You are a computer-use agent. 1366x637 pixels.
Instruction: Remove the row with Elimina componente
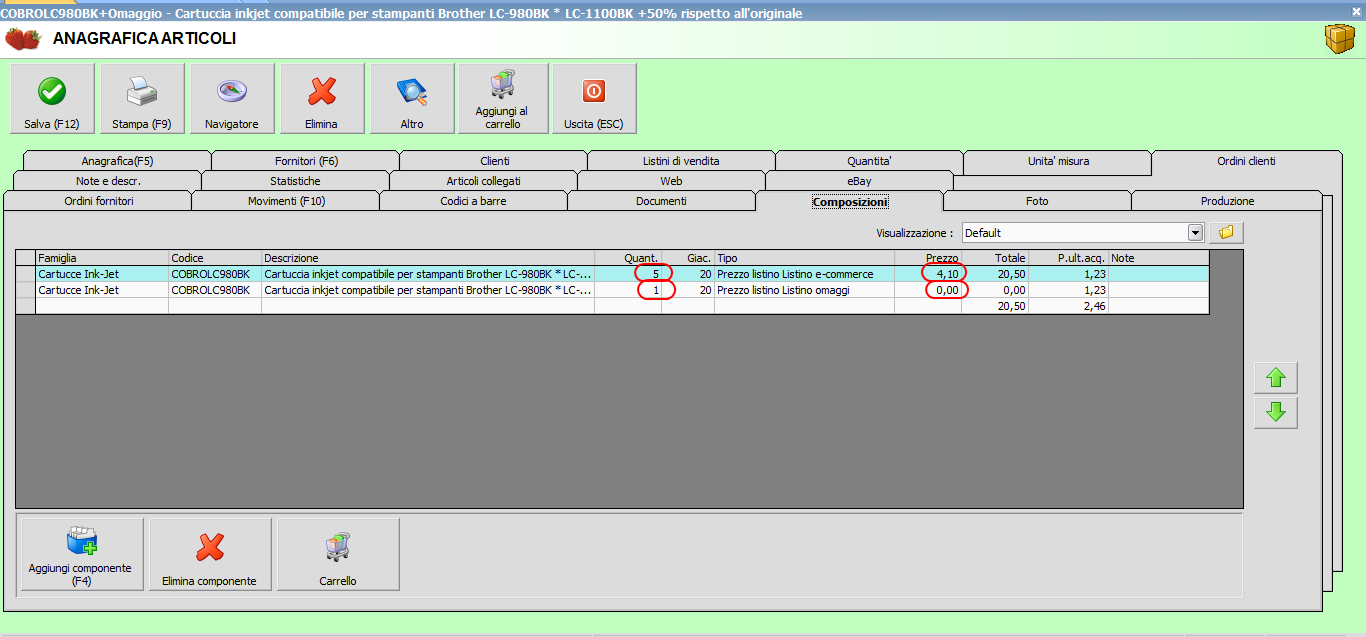pyautogui.click(x=210, y=554)
